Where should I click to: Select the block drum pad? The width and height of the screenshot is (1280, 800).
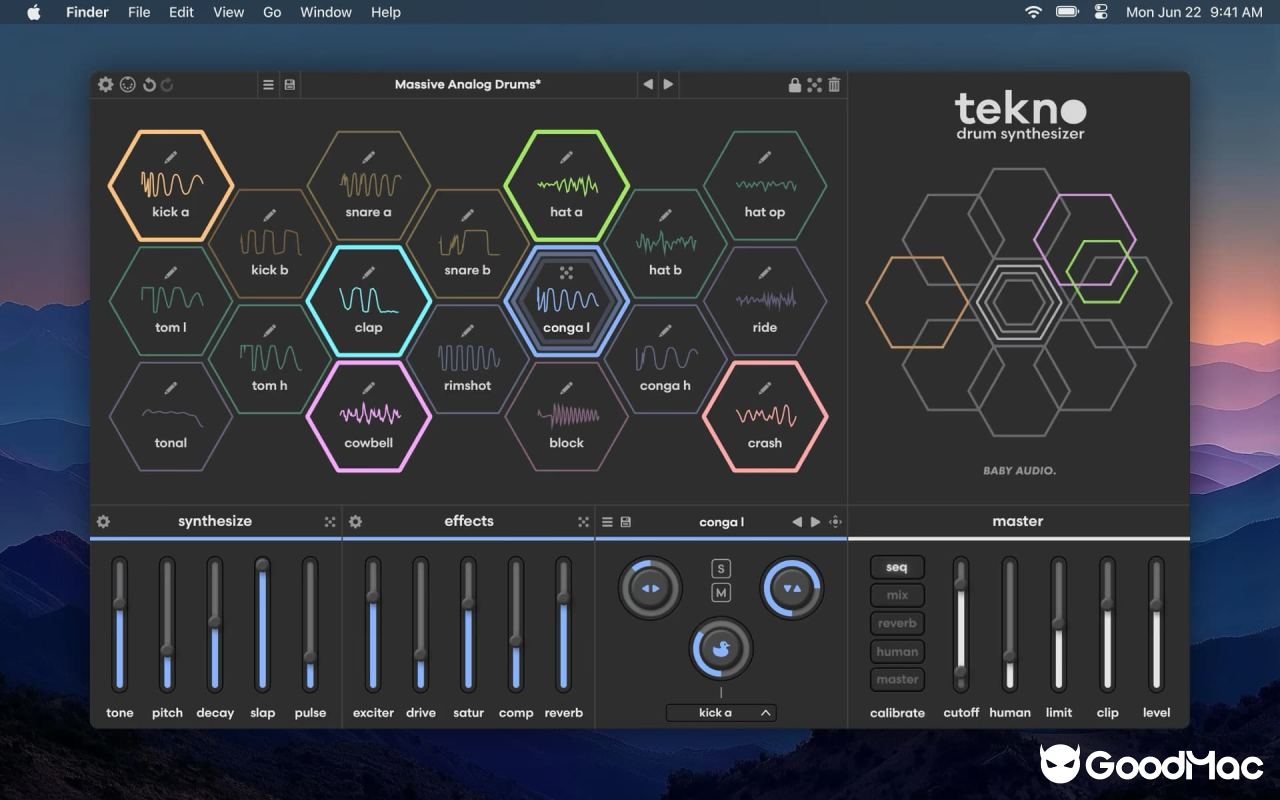(566, 416)
